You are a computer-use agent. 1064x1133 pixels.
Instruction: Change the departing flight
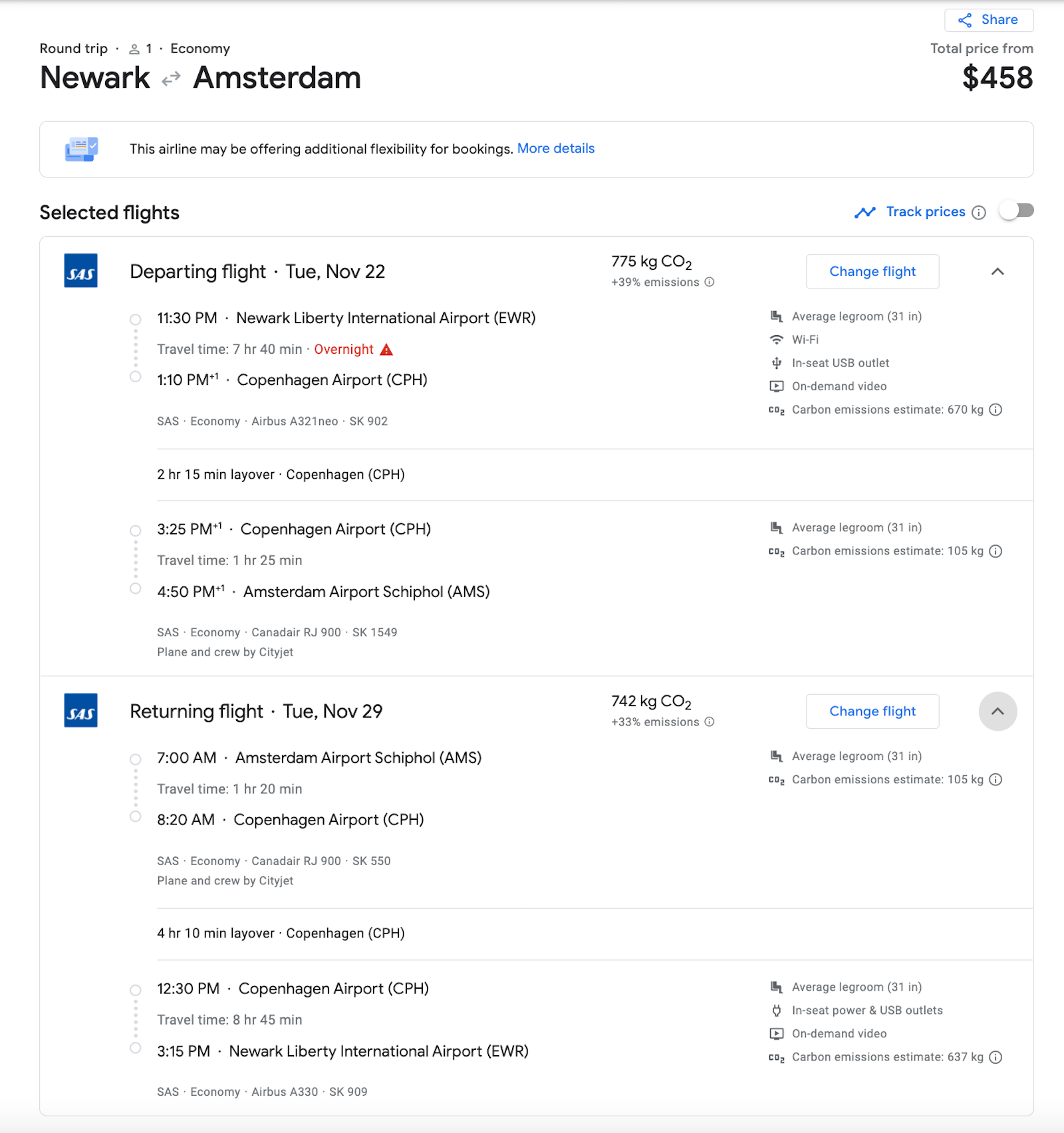[x=872, y=271]
